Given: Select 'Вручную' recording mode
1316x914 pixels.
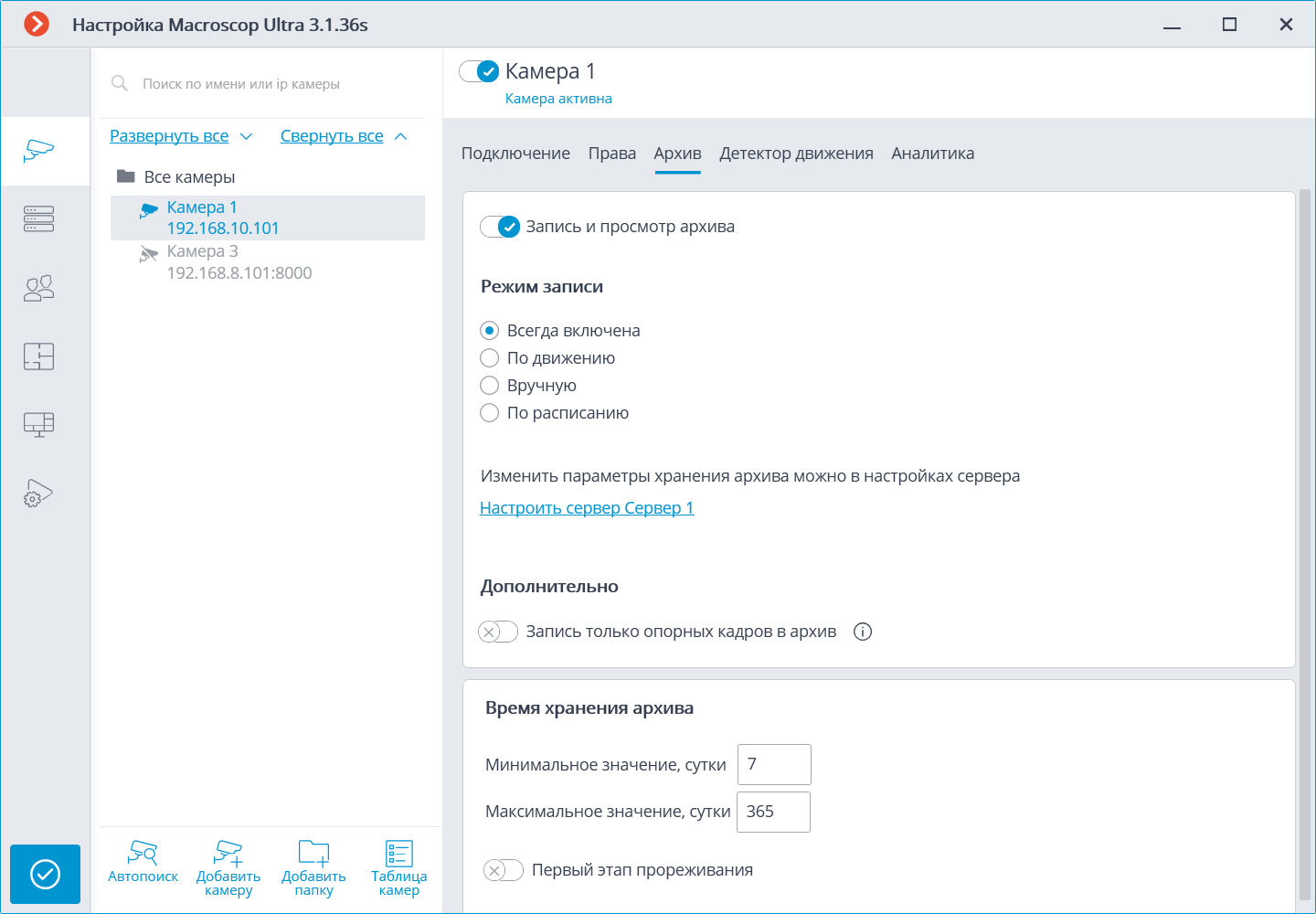Looking at the screenshot, I should pyautogui.click(x=490, y=385).
